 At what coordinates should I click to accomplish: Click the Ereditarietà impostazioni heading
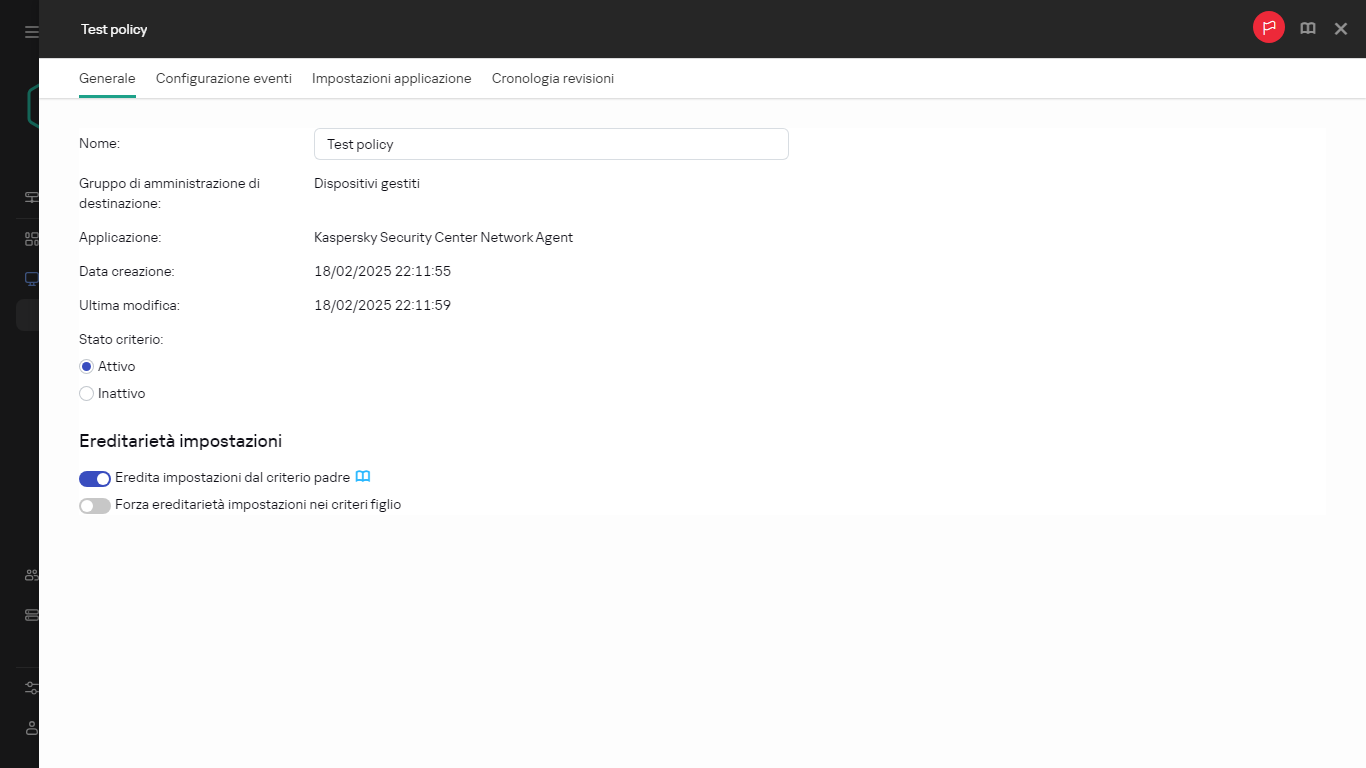click(x=180, y=441)
